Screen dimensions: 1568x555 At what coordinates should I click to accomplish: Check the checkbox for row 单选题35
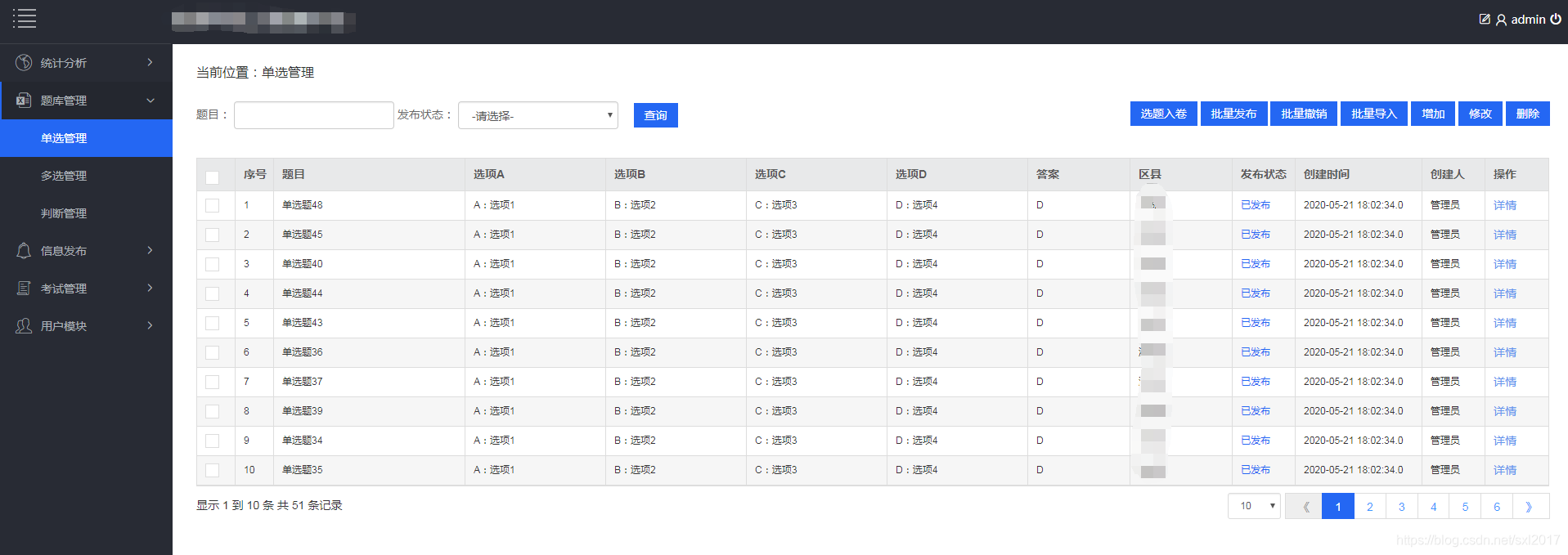coord(213,470)
